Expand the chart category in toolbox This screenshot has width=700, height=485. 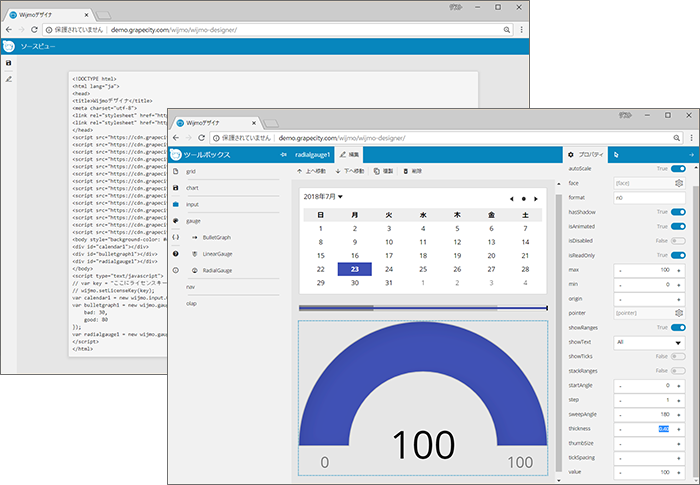(192, 188)
